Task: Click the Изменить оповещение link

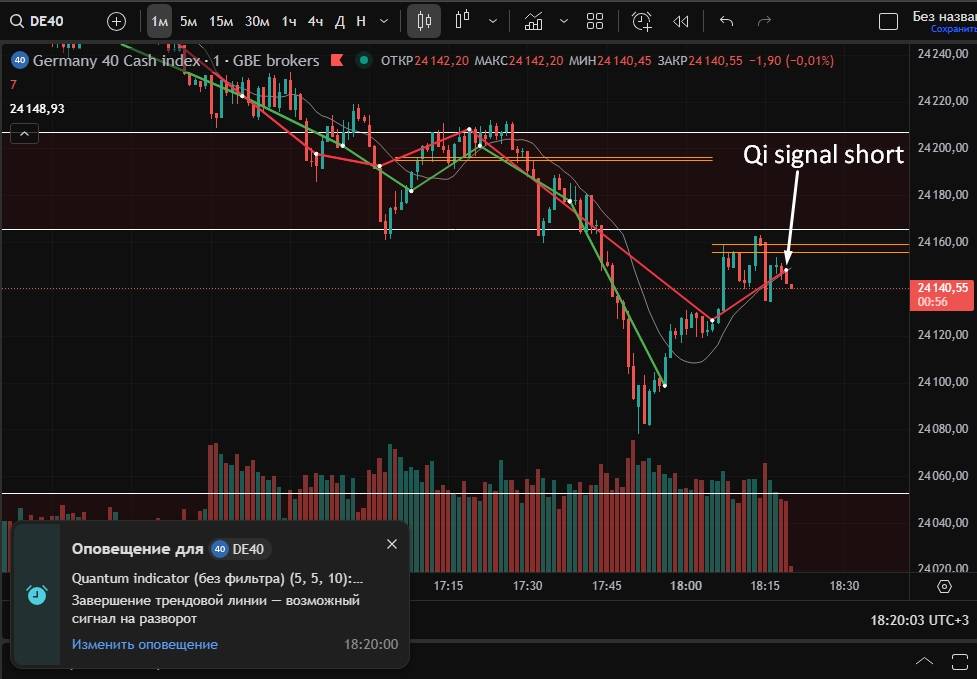Action: pos(144,645)
